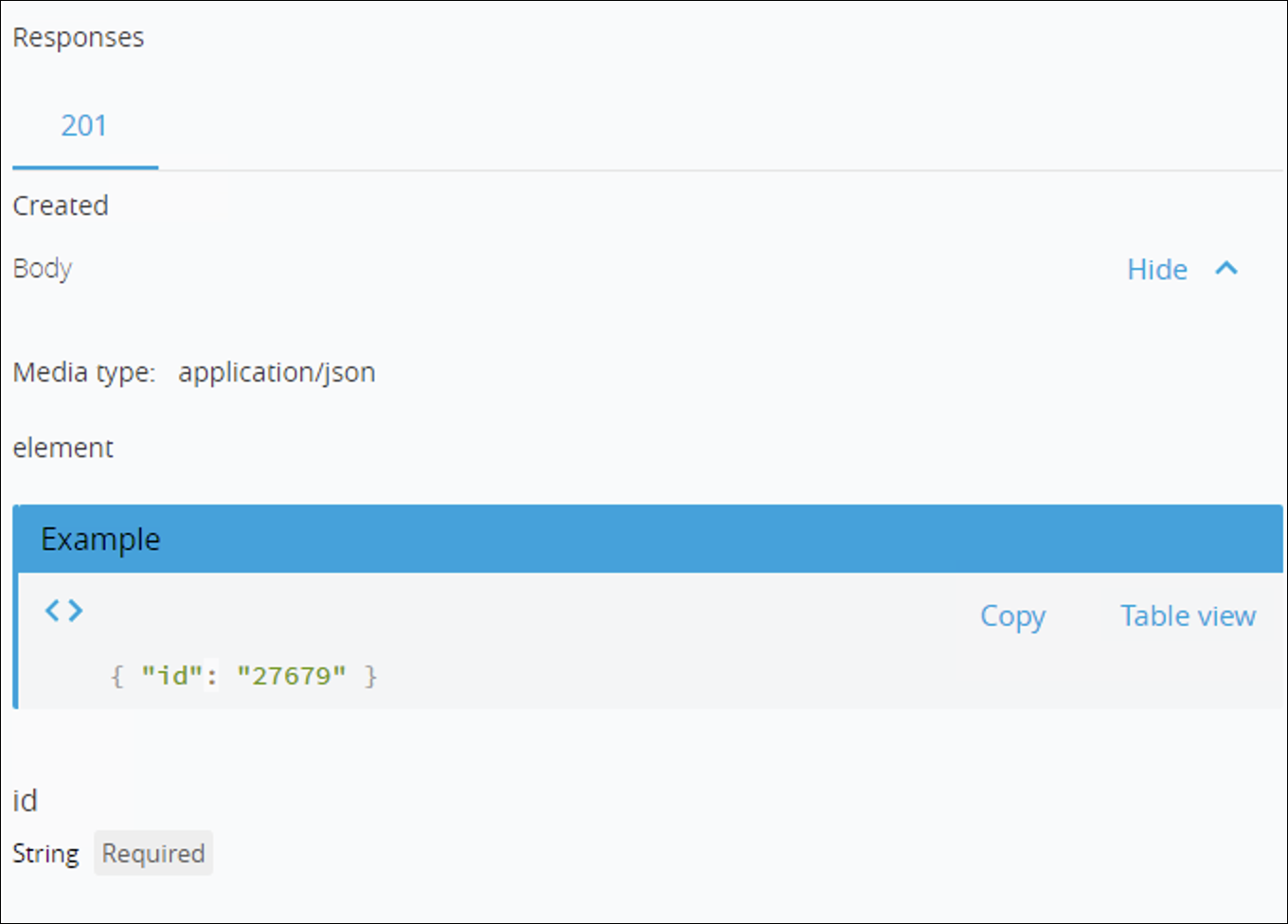
Task: Click the Body label
Action: [x=43, y=268]
